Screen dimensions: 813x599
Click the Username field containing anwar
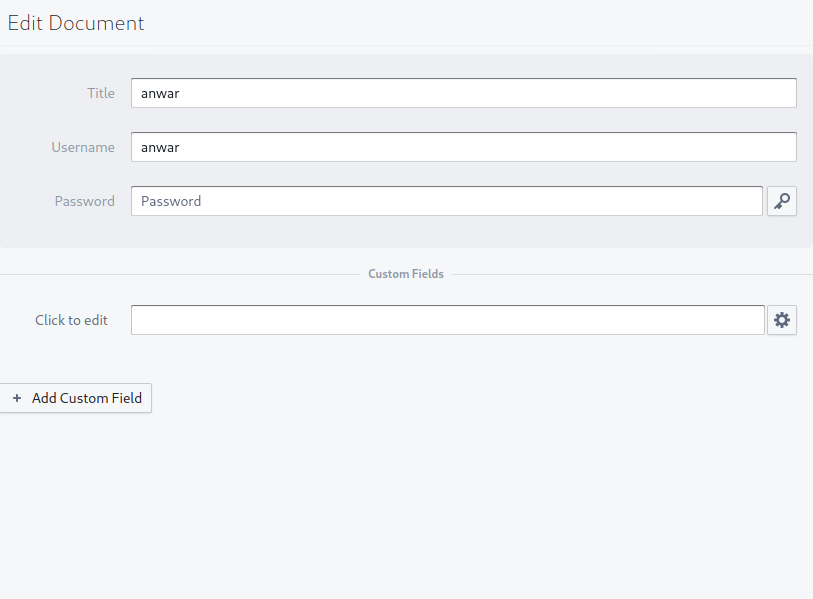[x=400, y=147]
